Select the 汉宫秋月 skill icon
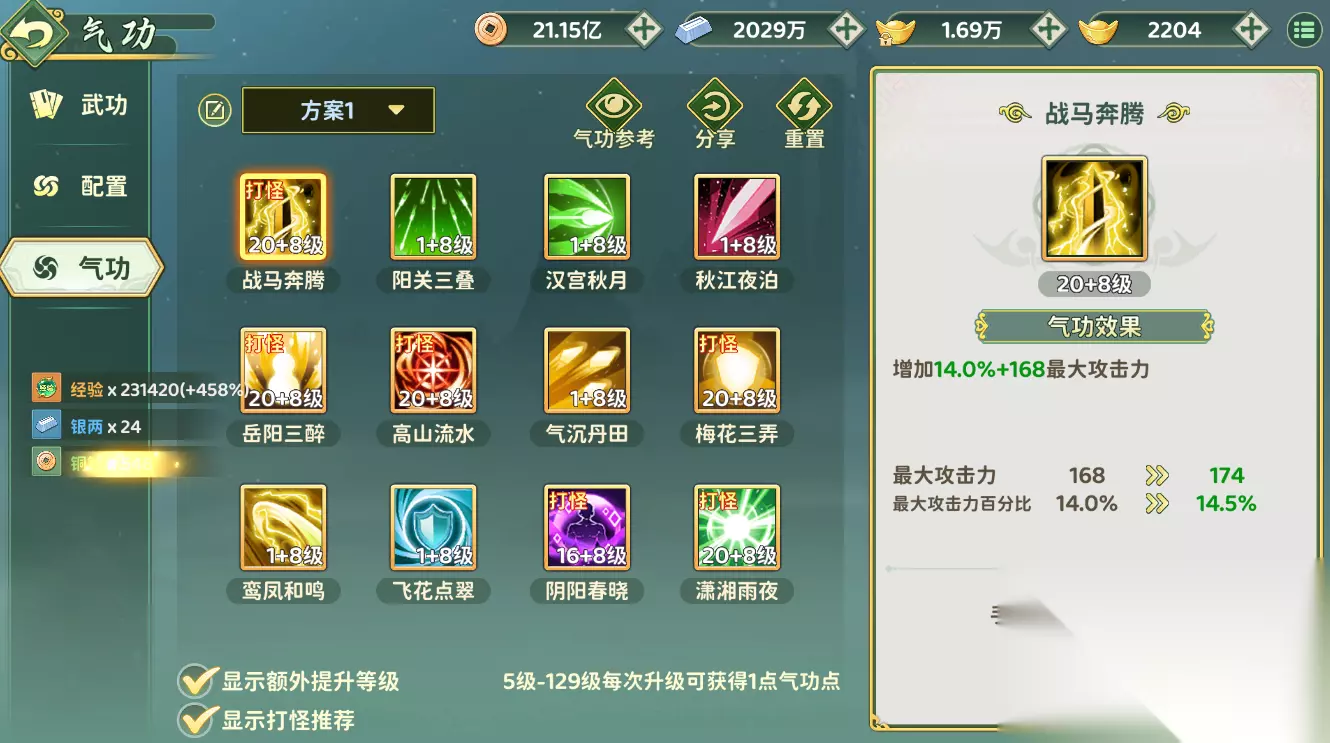 (587, 217)
